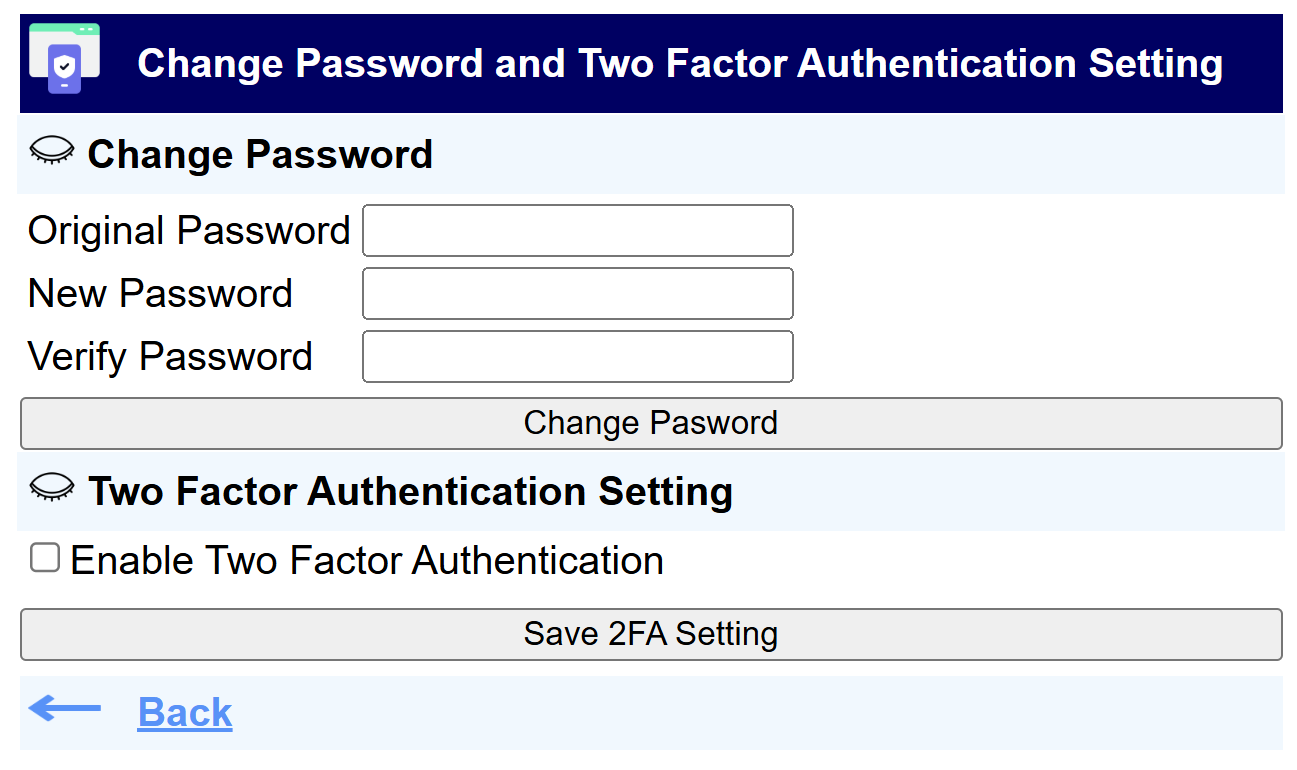Click eye icon beside Two Factor Authentication Setting
Viewport: 1297px width, 770px height.
52,487
